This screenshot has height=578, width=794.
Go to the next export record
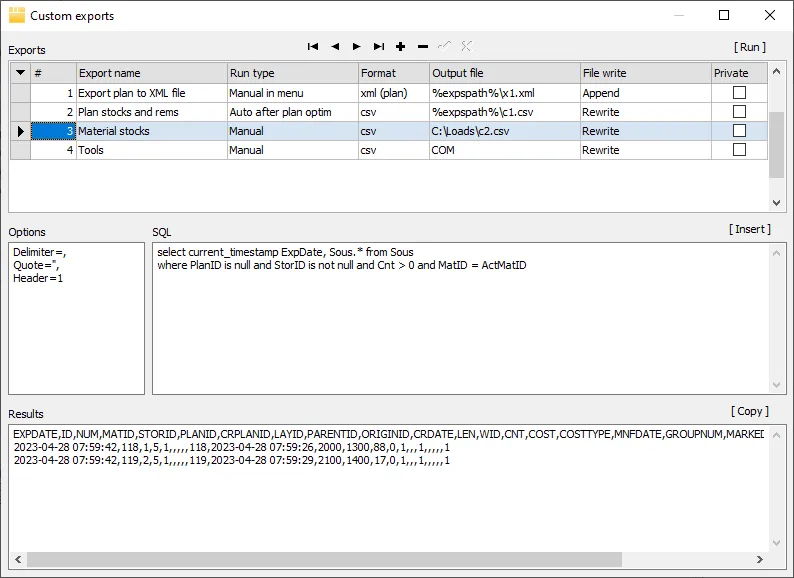[357, 46]
